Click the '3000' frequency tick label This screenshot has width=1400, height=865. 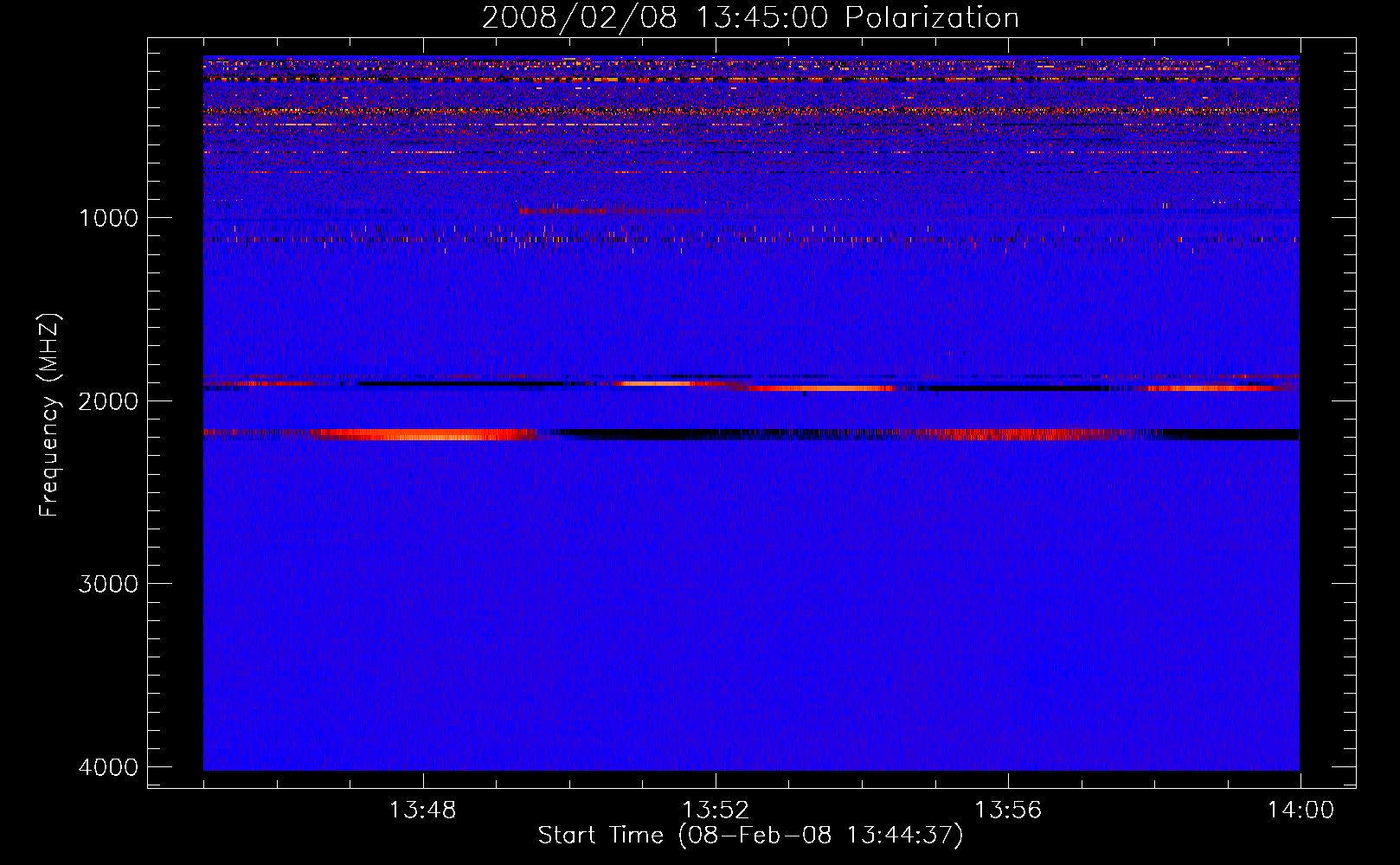(108, 584)
